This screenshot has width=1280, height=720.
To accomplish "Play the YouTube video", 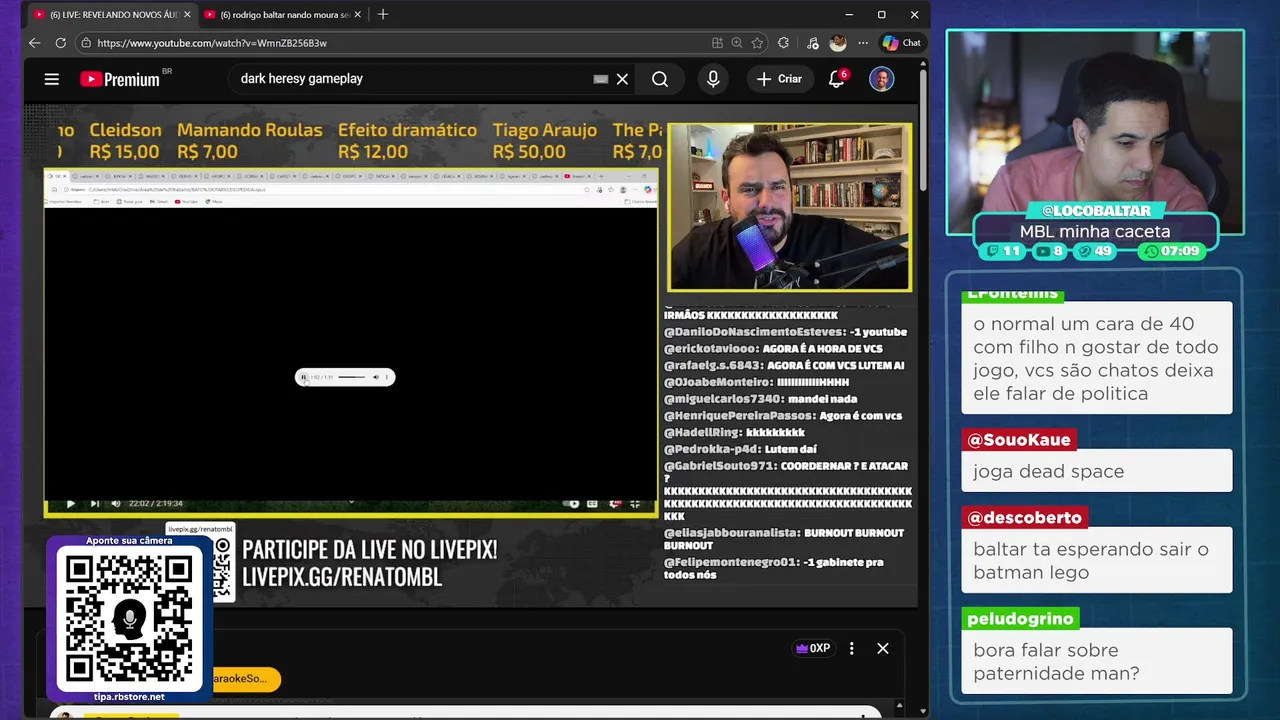I will click(x=70, y=503).
